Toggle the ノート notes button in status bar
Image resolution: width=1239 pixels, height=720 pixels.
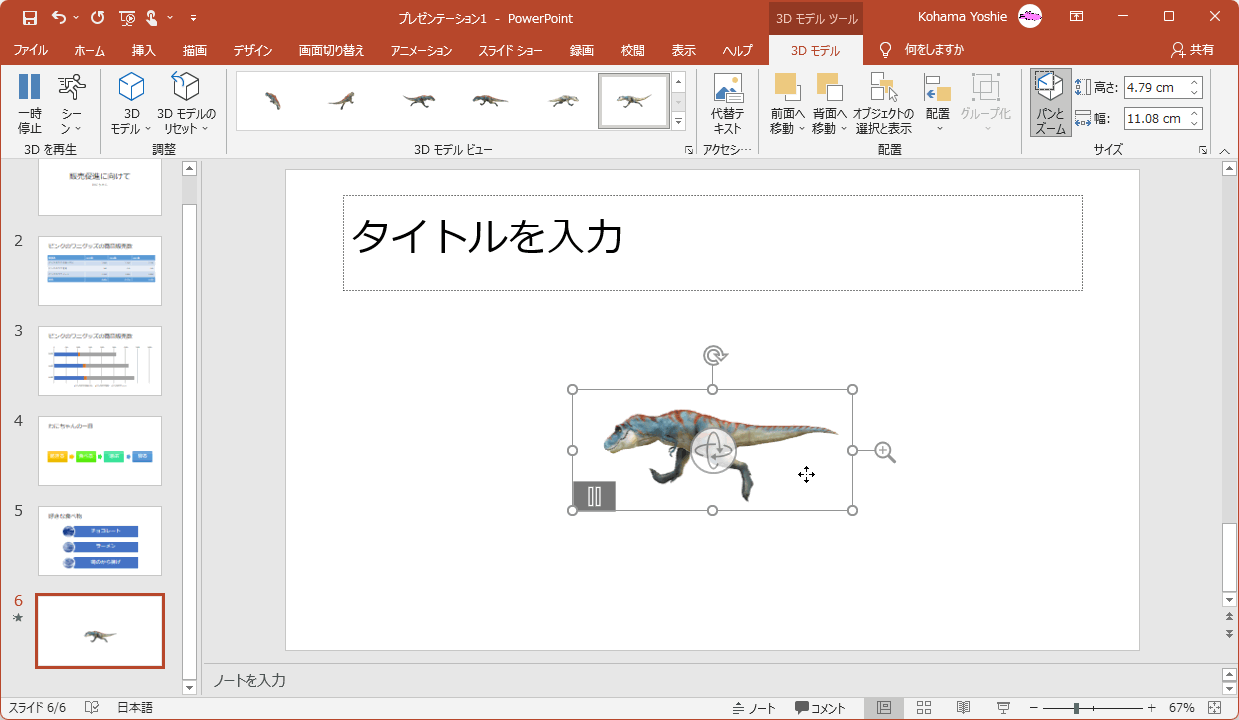tap(754, 708)
